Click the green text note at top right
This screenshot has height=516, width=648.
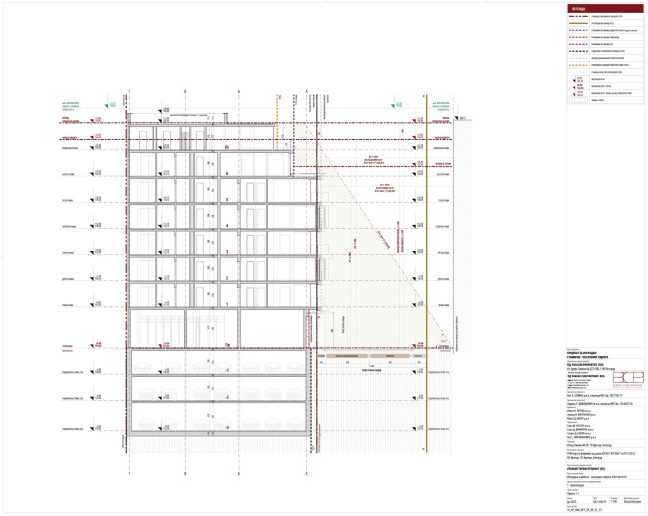(x=440, y=106)
